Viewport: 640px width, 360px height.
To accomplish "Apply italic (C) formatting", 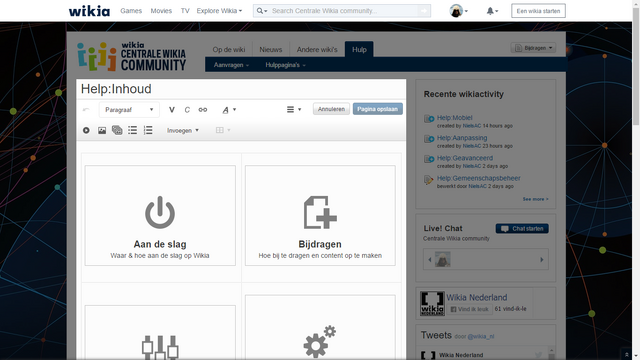I will [187, 109].
